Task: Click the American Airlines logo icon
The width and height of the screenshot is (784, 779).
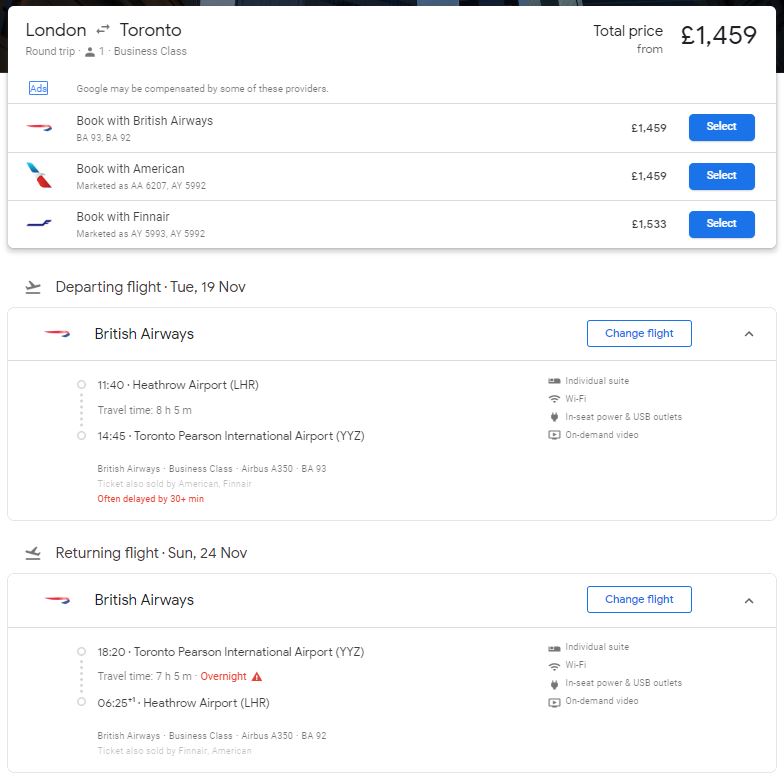Action: click(x=39, y=176)
